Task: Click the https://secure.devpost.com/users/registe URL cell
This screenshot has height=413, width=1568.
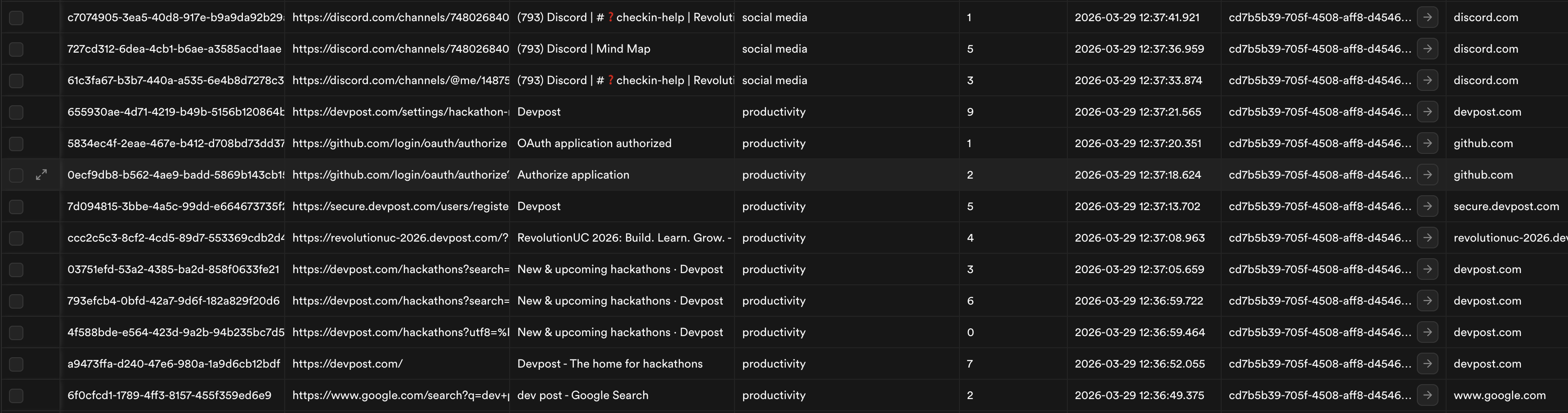Action: pos(397,206)
